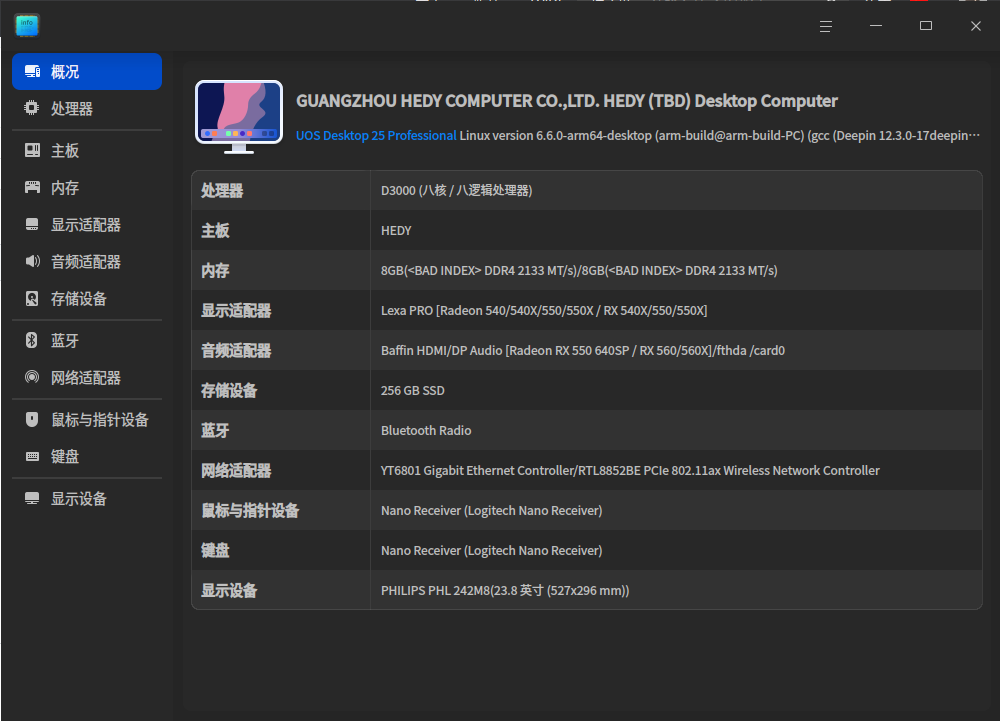Click the storage device disk icon
The height and width of the screenshot is (721, 1000).
coord(32,298)
